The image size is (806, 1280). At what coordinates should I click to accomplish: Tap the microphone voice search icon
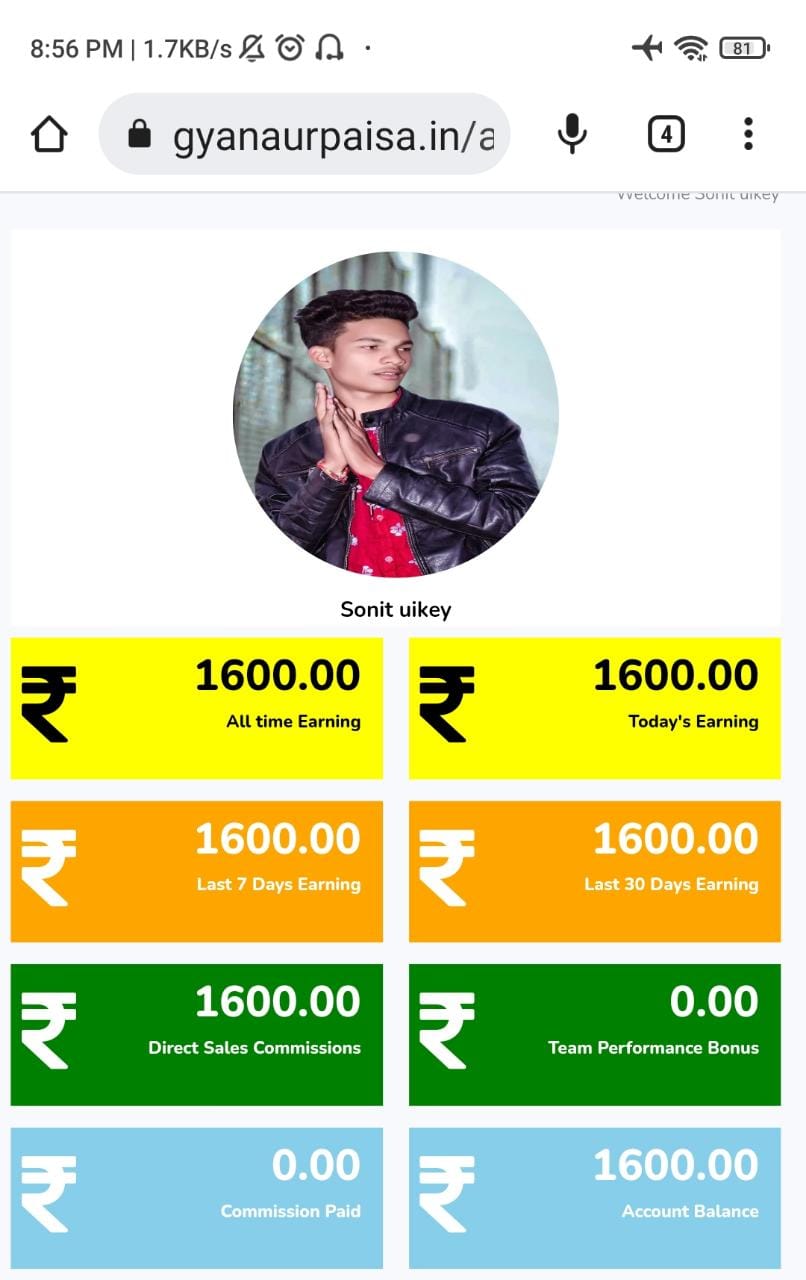point(572,134)
